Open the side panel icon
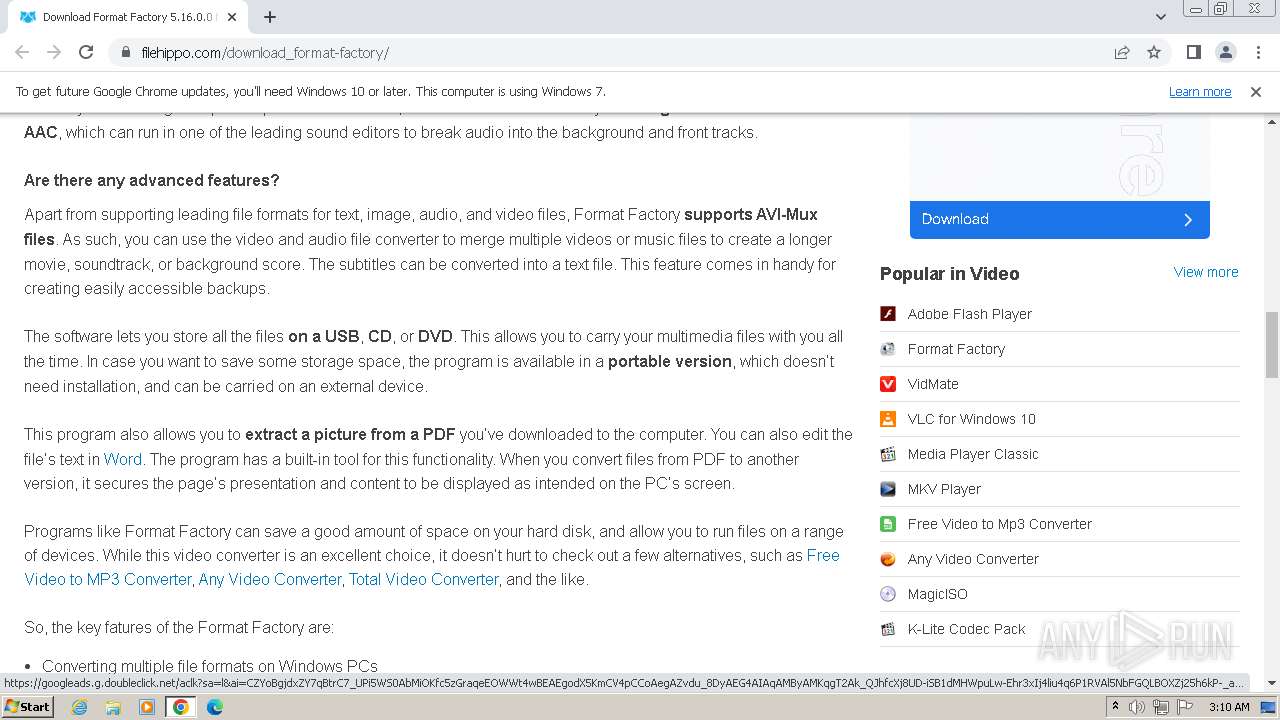 [1193, 52]
